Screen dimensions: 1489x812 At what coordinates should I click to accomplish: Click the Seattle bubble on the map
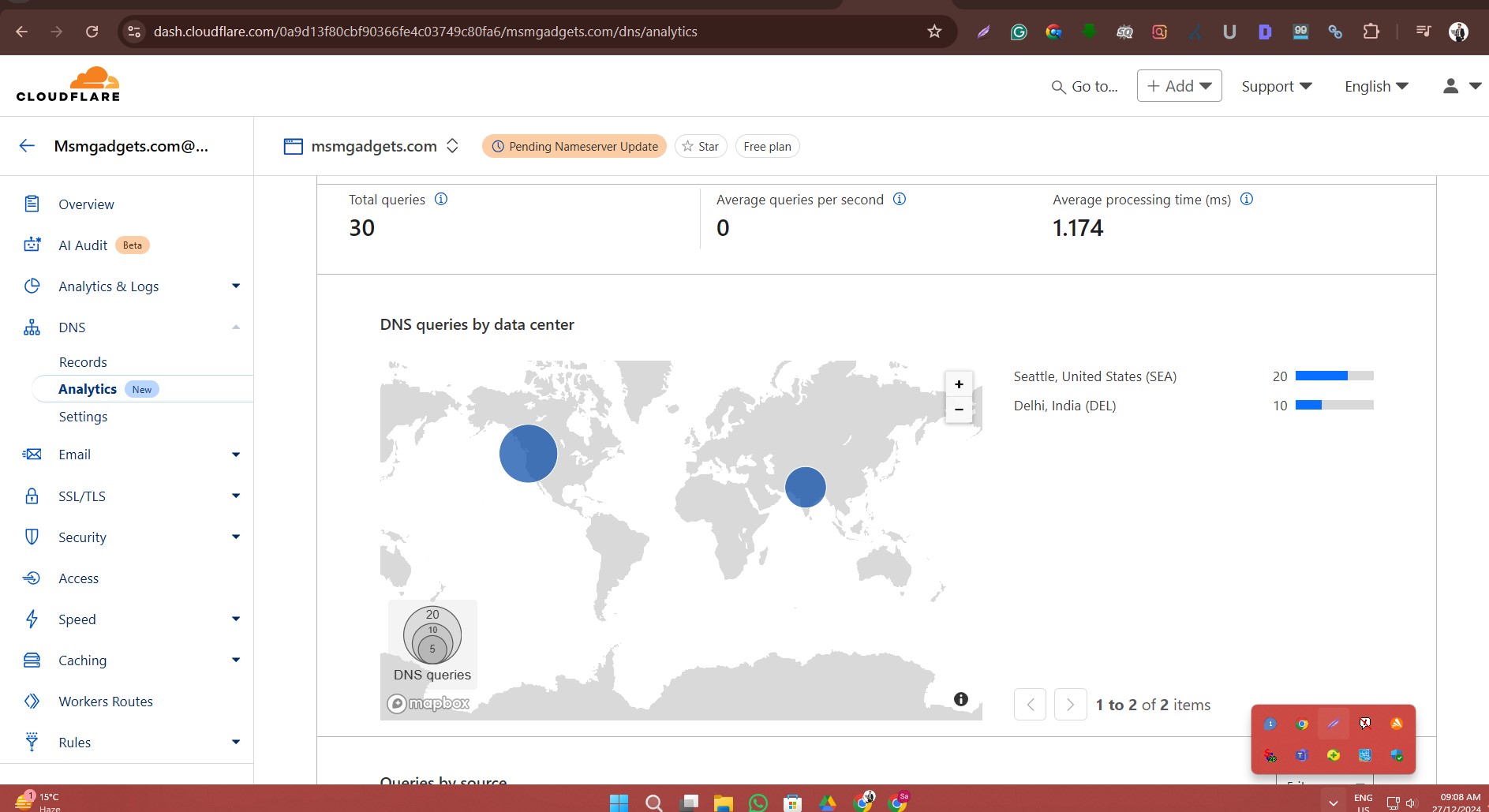[528, 453]
